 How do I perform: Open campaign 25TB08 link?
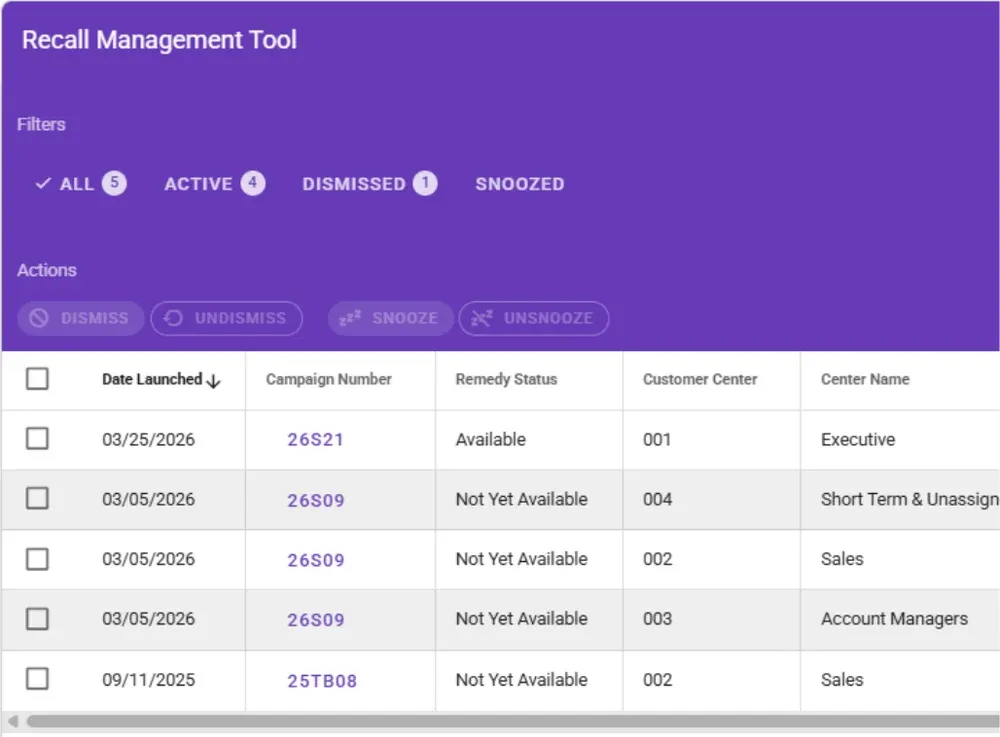(322, 681)
